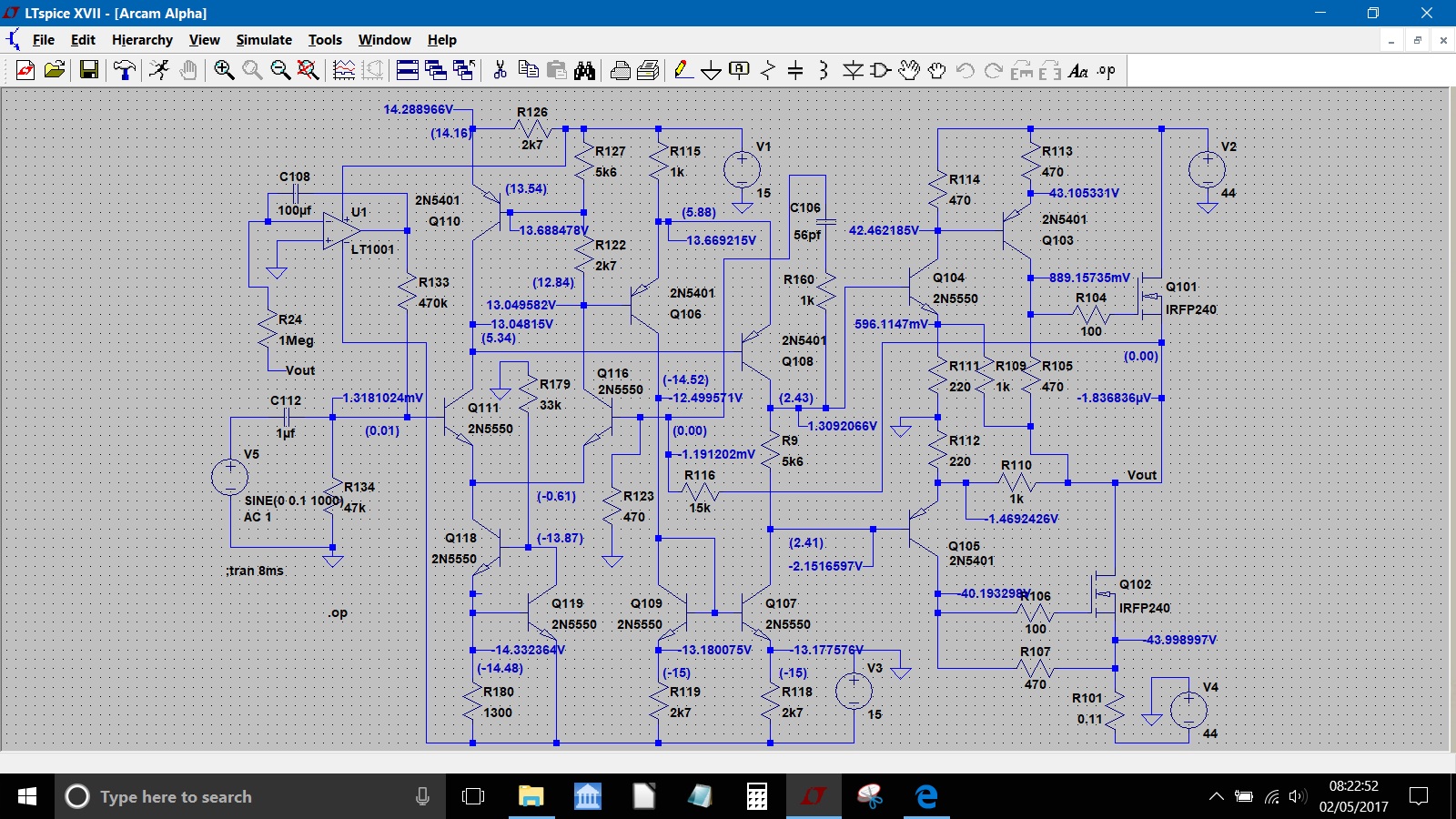The image size is (1456, 819).
Task: Click the SPICE directive .op toolbar icon
Action: pos(1107,71)
